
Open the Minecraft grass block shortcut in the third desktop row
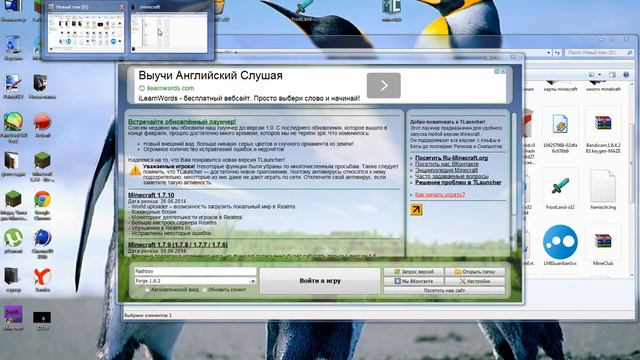click(42, 161)
